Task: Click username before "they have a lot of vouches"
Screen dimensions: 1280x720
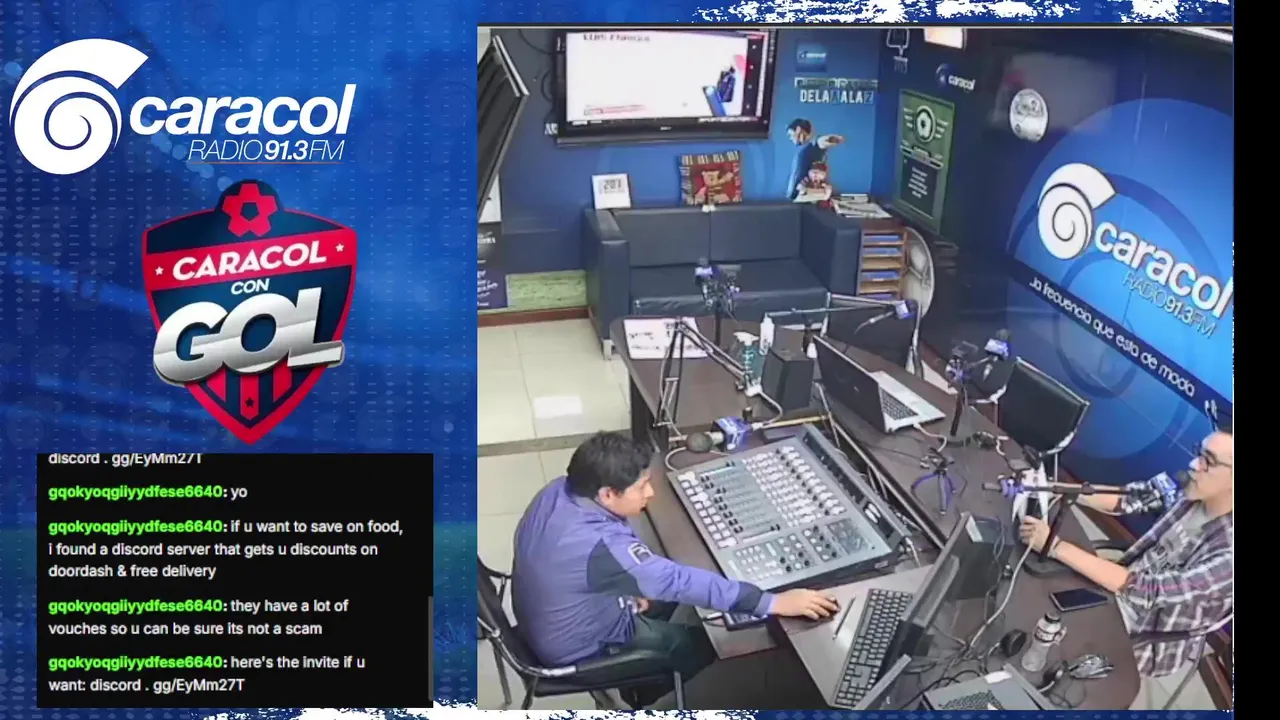Action: (x=135, y=605)
